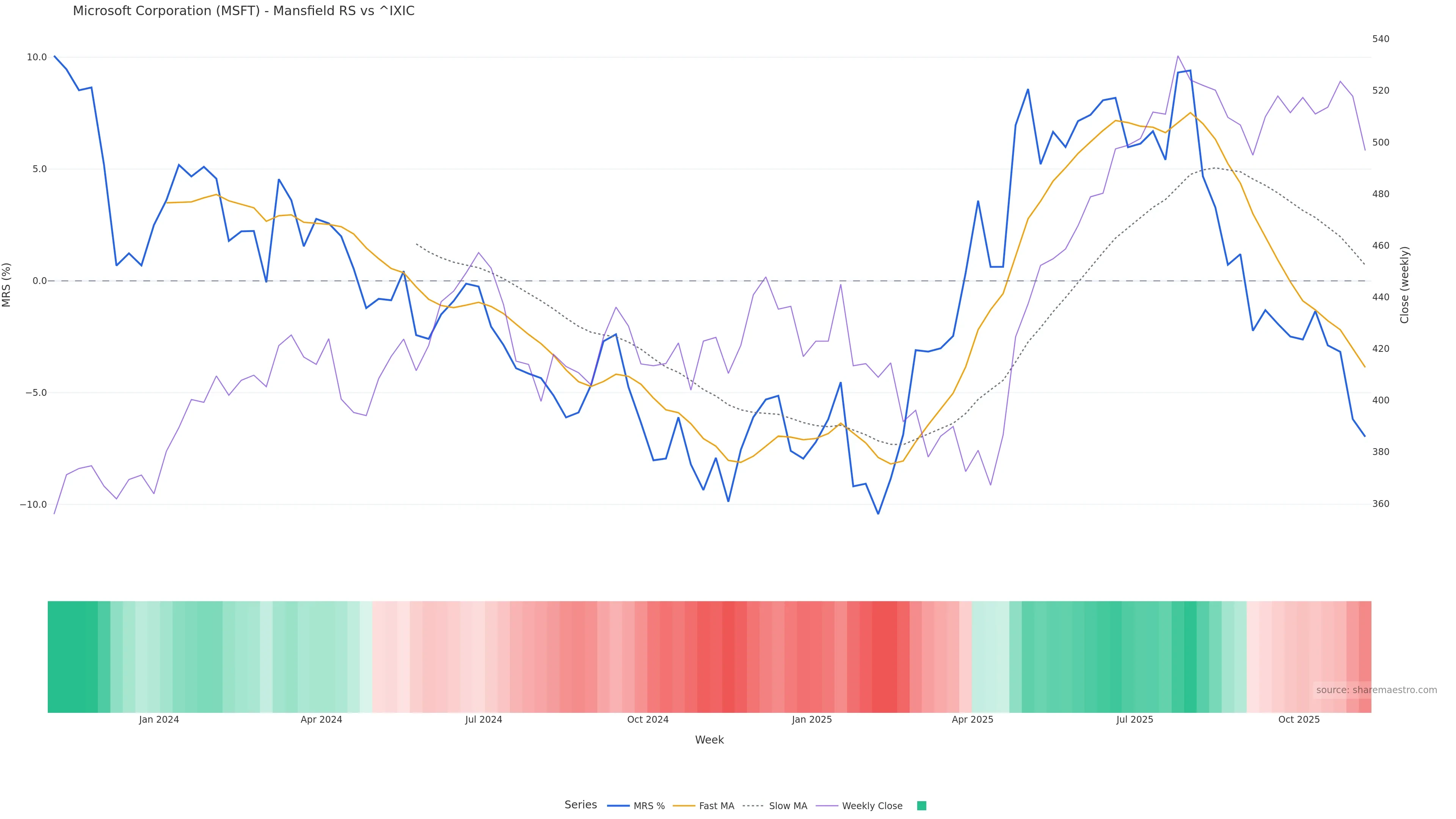Toggle Weekly Close series visibility
This screenshot has width=1456, height=819.
click(x=872, y=806)
